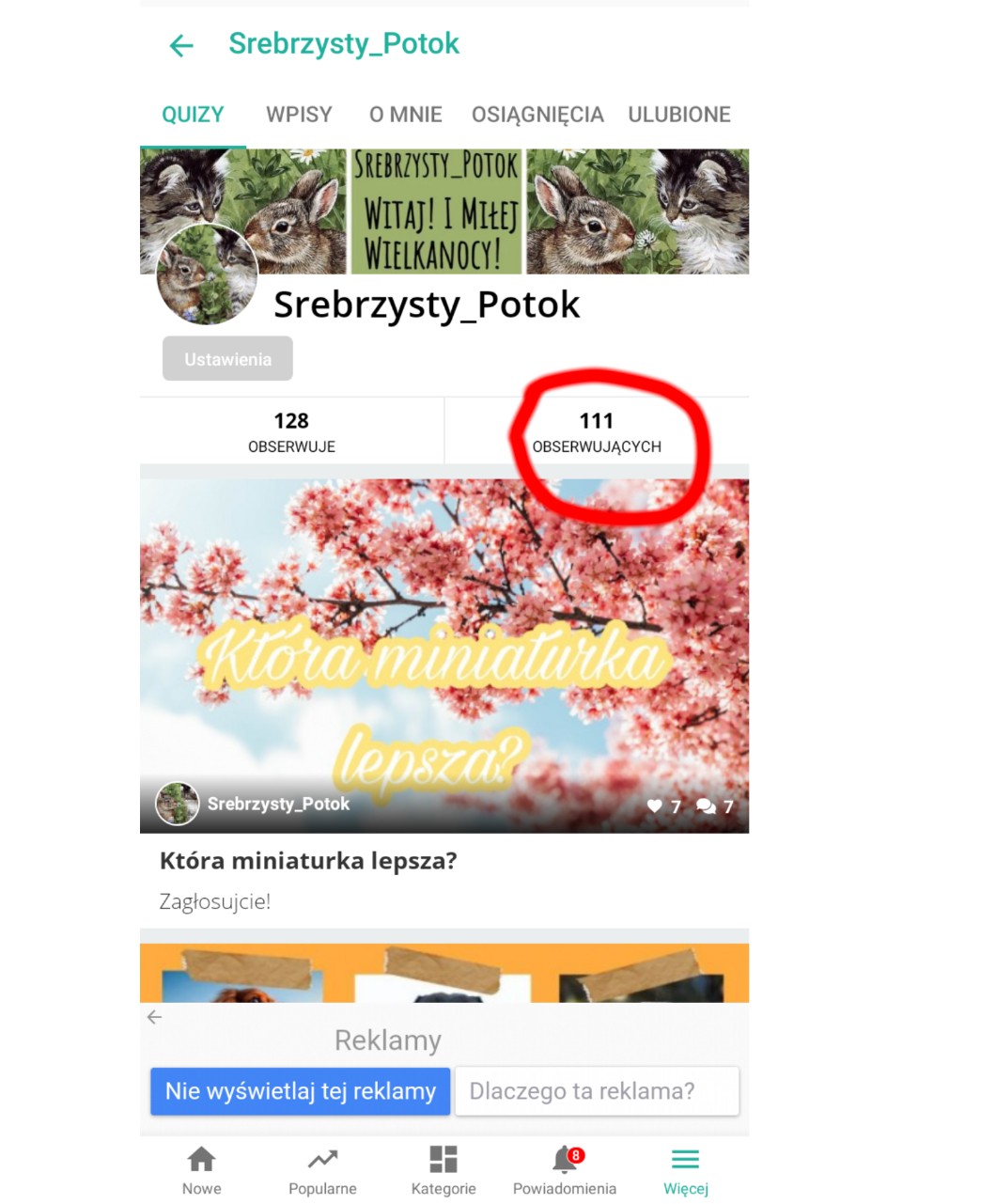Tap the heart likes icon on quiz
Screen dimensions: 996x1204
point(655,805)
